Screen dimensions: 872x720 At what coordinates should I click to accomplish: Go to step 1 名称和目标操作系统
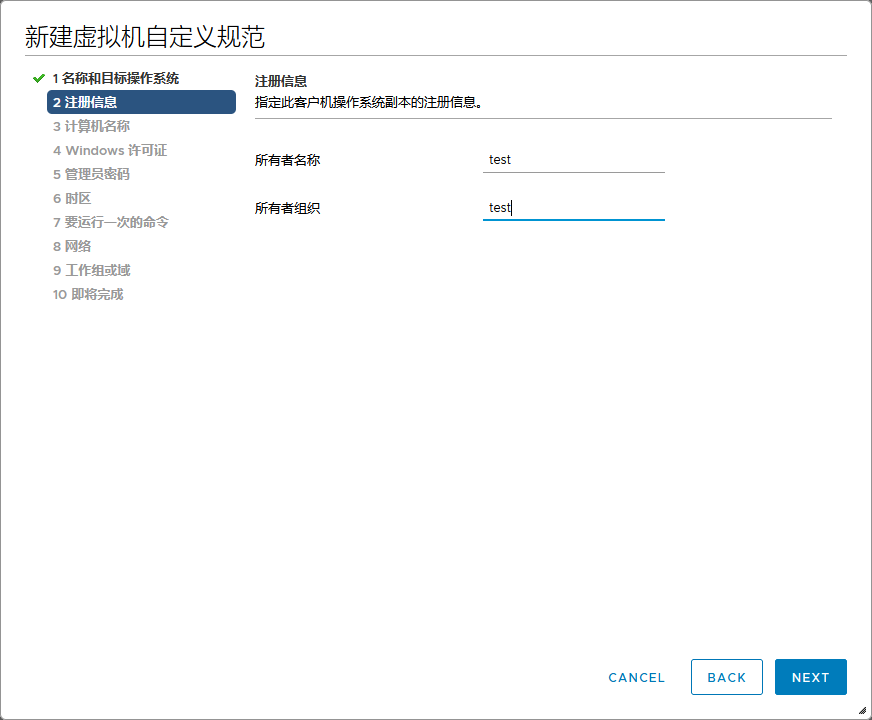pos(115,78)
